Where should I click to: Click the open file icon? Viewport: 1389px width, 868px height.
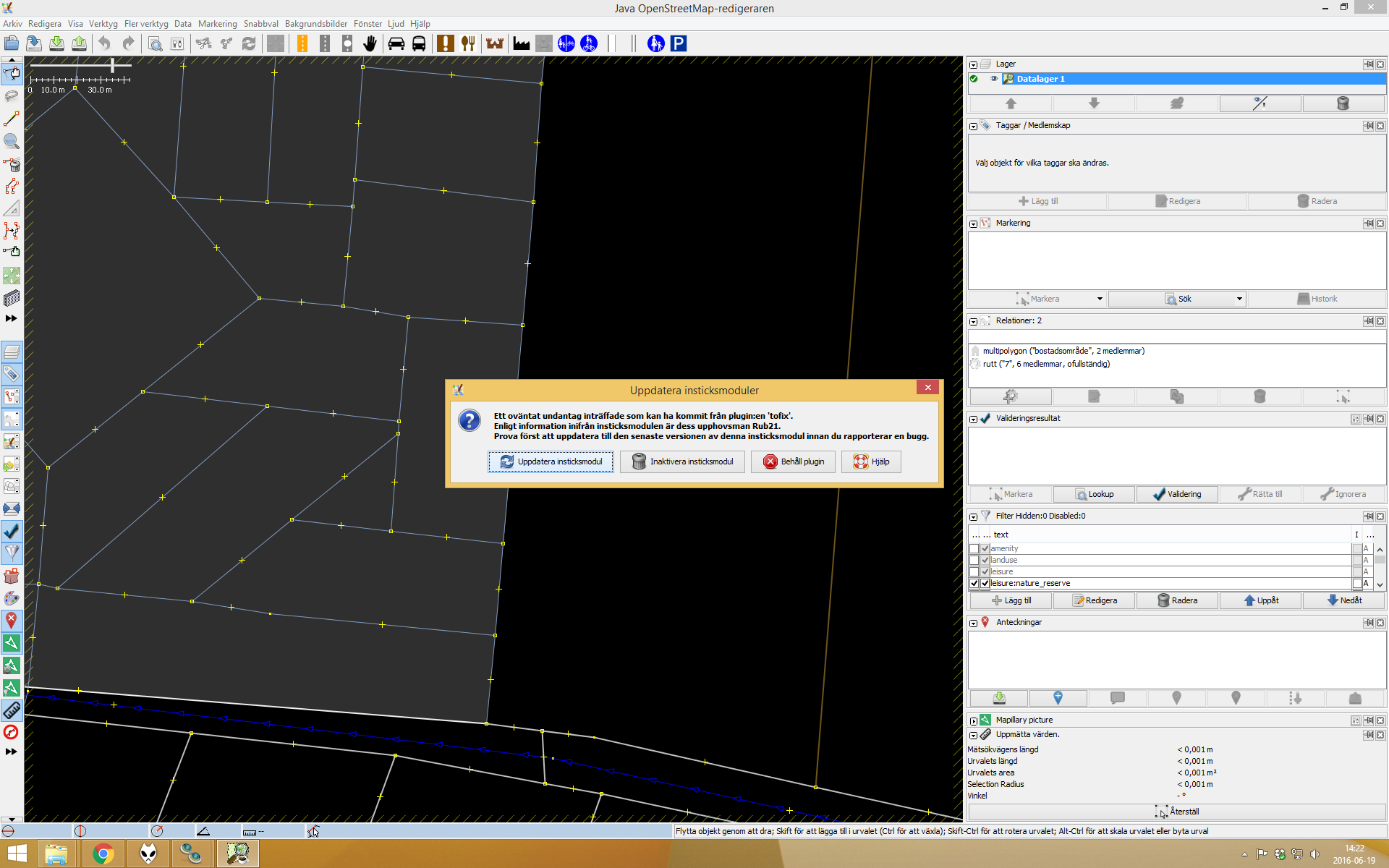coord(12,43)
